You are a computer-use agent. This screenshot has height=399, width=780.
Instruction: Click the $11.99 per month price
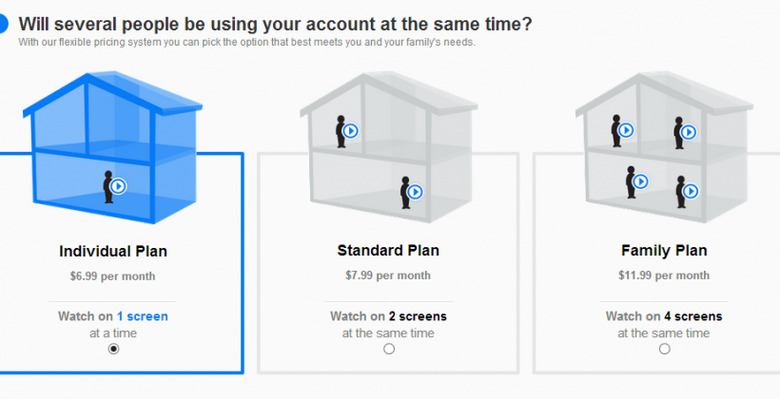[x=664, y=275]
